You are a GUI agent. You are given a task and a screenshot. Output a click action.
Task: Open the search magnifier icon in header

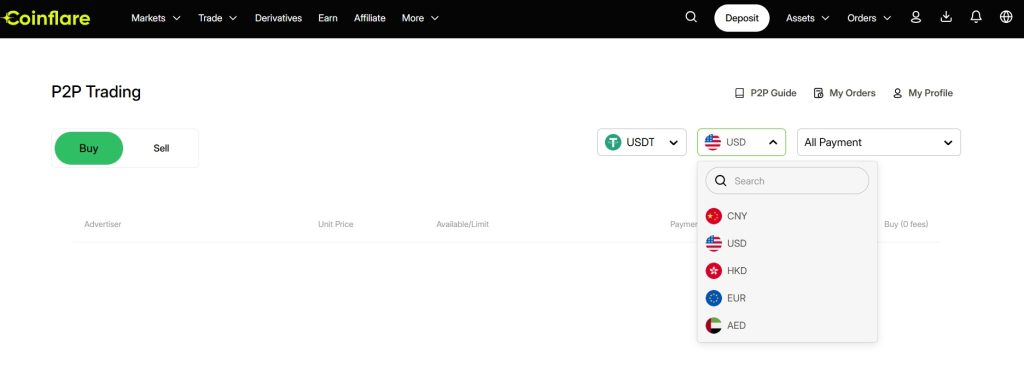pyautogui.click(x=691, y=18)
